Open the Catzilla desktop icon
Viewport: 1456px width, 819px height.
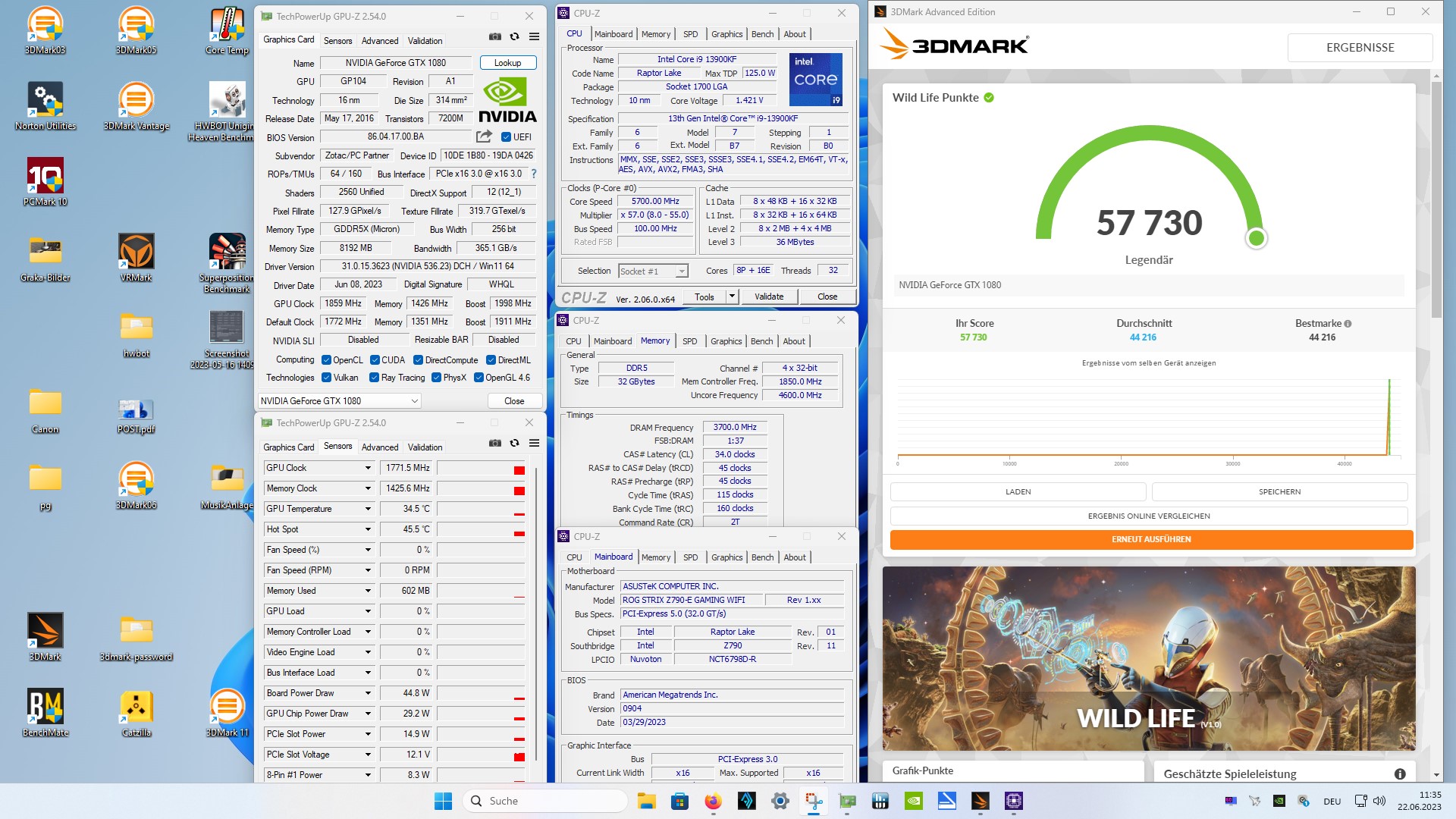[x=136, y=713]
